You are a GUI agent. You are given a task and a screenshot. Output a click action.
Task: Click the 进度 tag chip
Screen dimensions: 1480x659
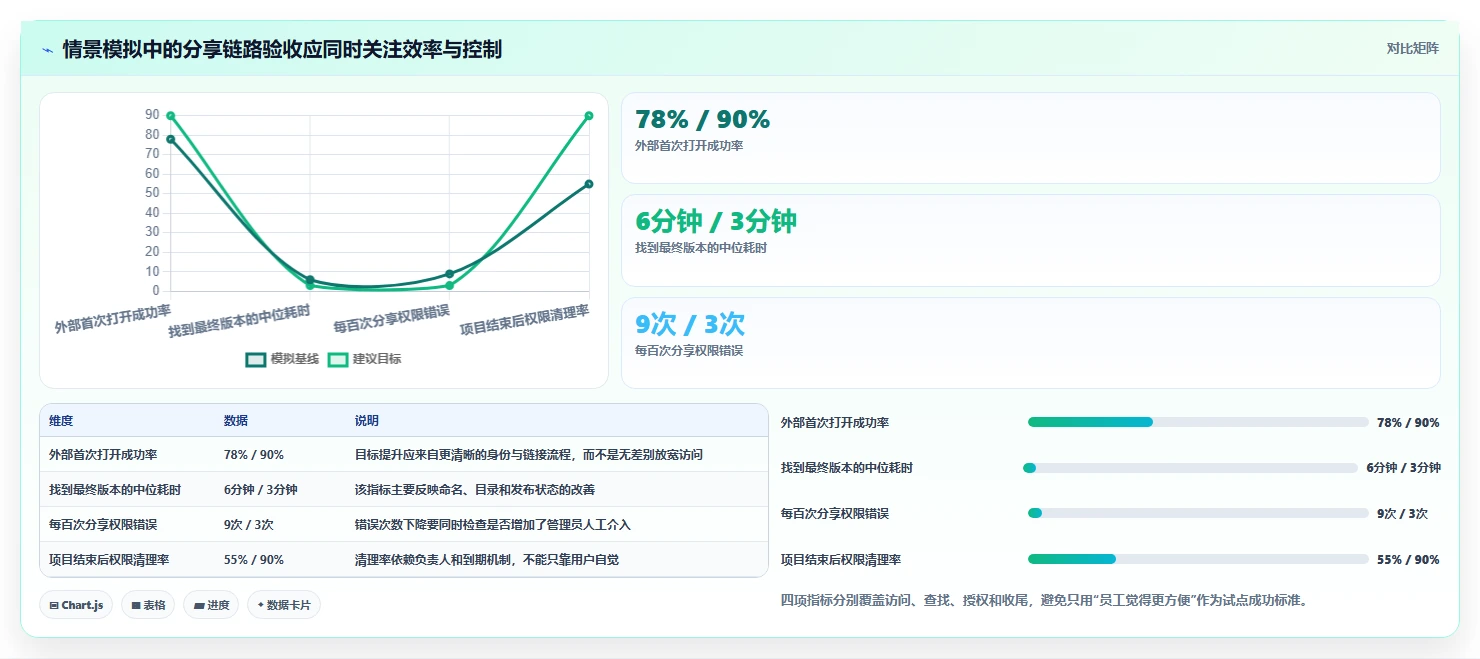[x=211, y=605]
